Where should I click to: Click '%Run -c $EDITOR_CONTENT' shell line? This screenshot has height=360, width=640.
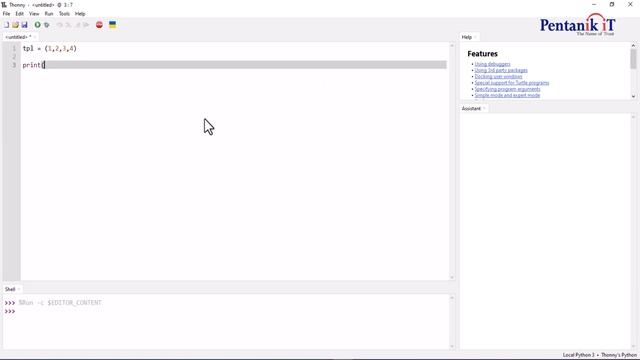pyautogui.click(x=60, y=302)
